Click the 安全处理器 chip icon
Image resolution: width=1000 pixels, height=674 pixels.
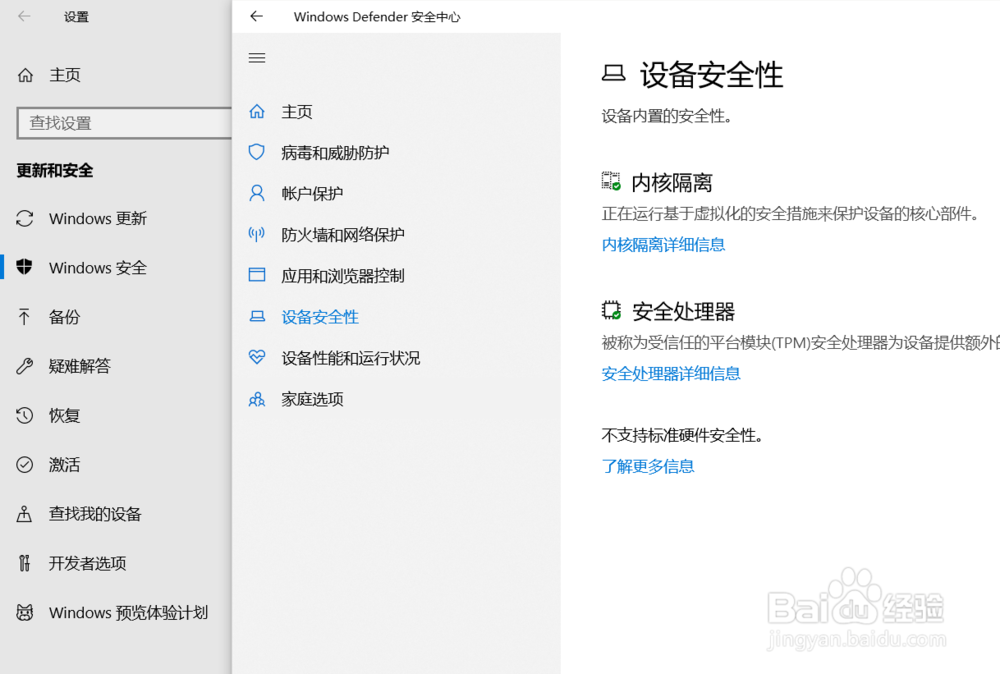tap(611, 311)
